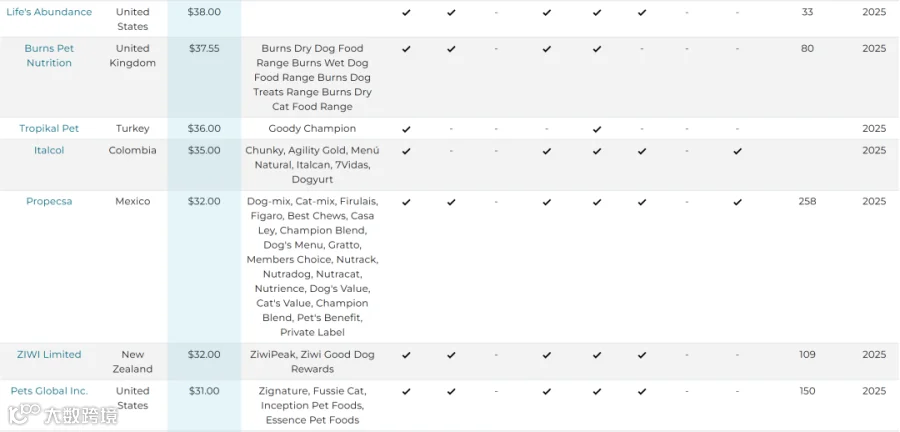
Task: Open the Propecsa company link
Action: 49,201
